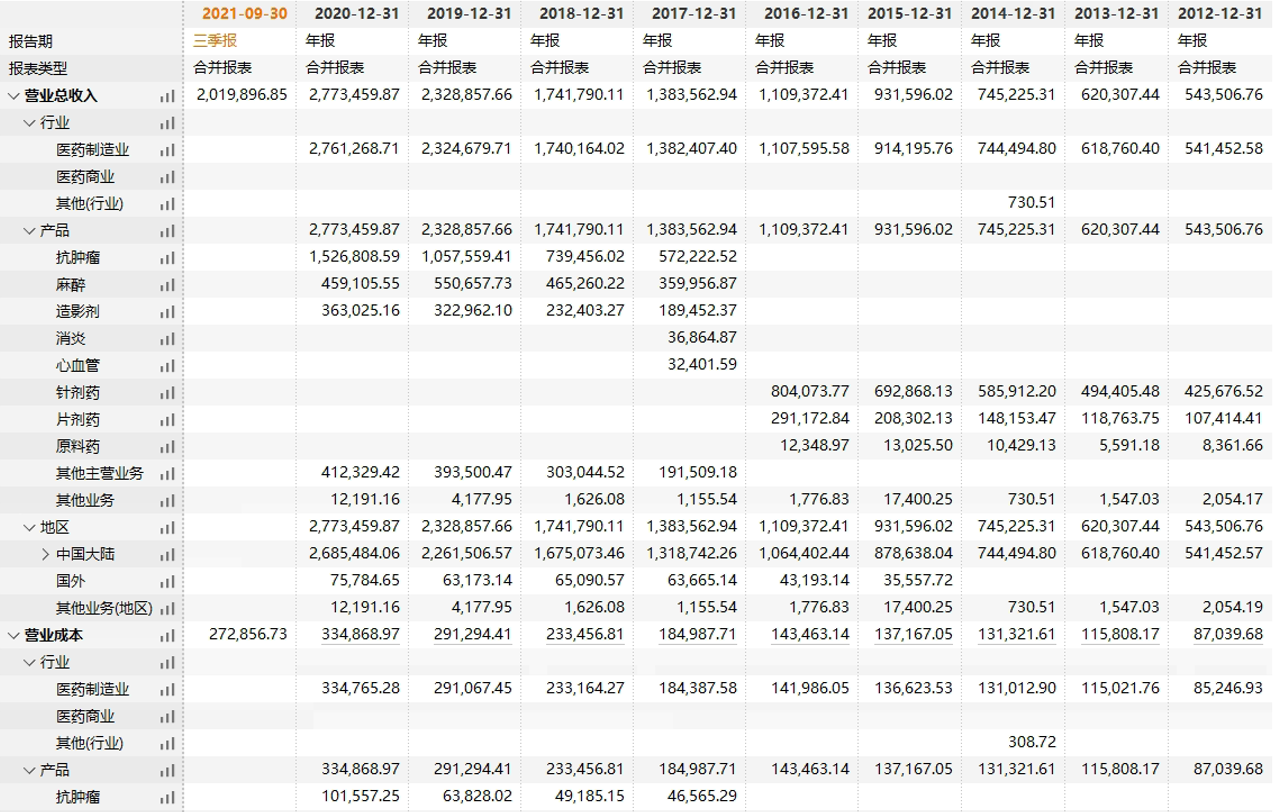Select the value 2,054.19 in 其他业务(地区)
The image size is (1273, 812).
tap(1233, 608)
